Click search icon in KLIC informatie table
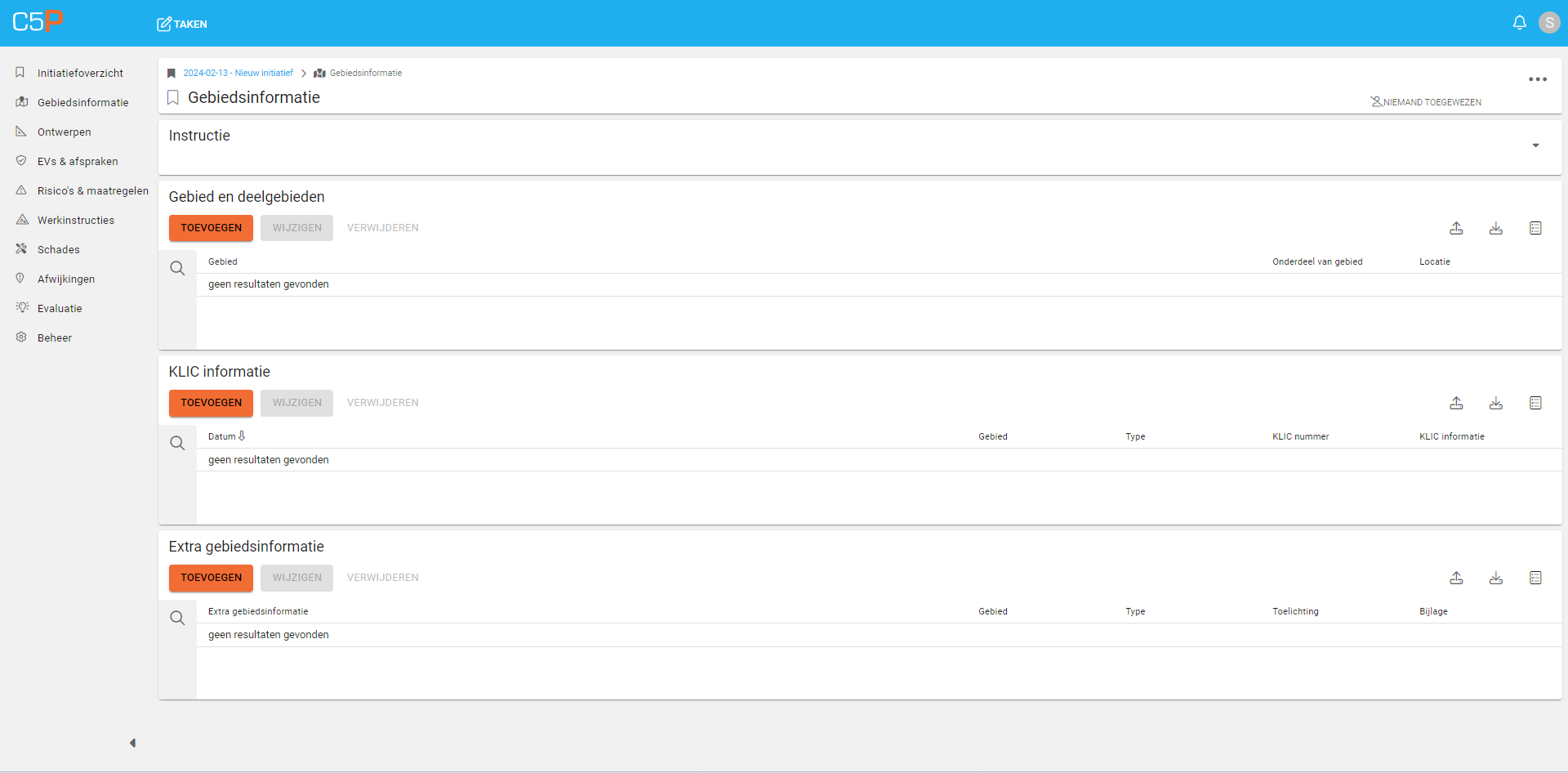1568x773 pixels. click(177, 443)
